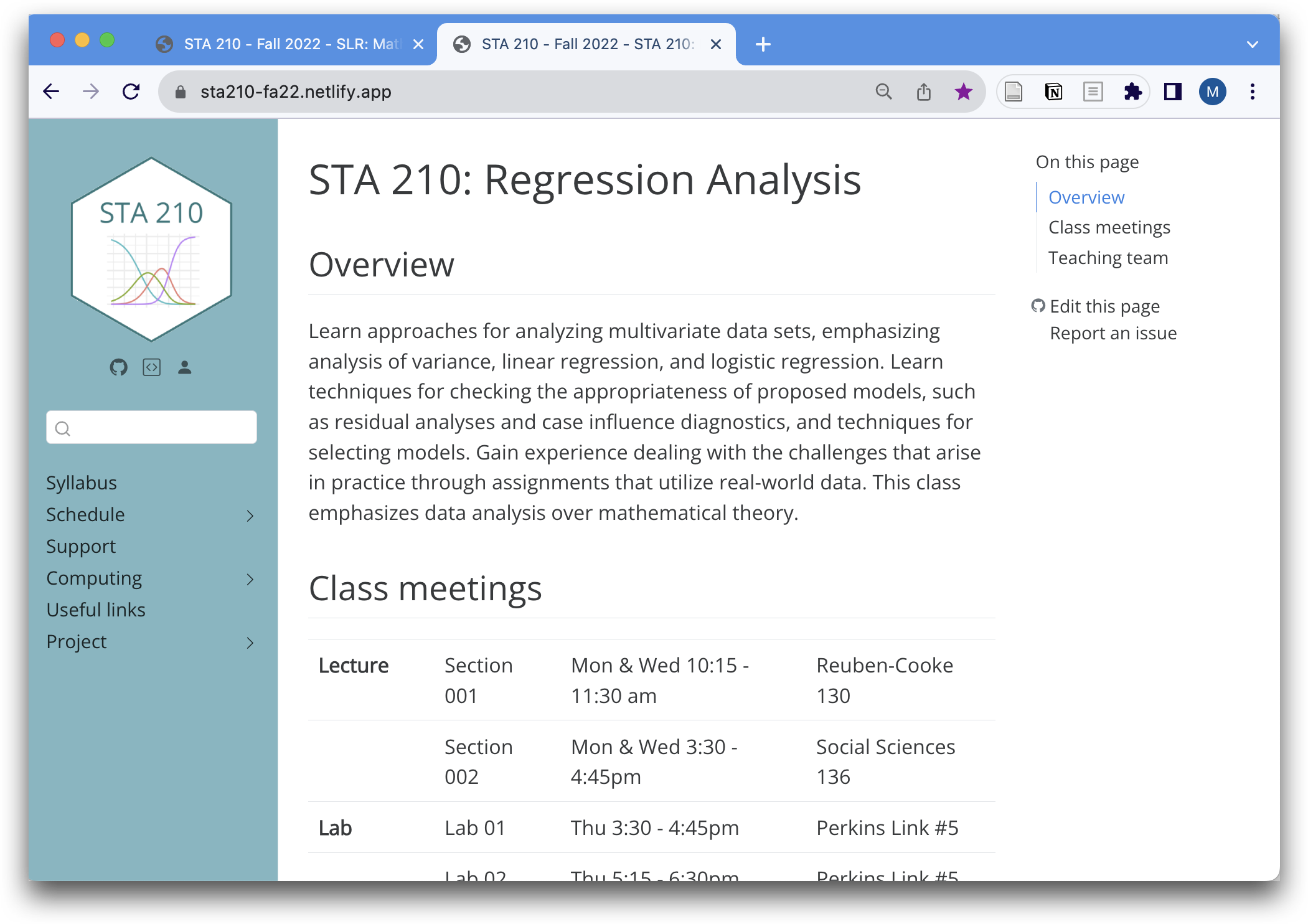
Task: Click the sidebar search field
Action: 151,428
